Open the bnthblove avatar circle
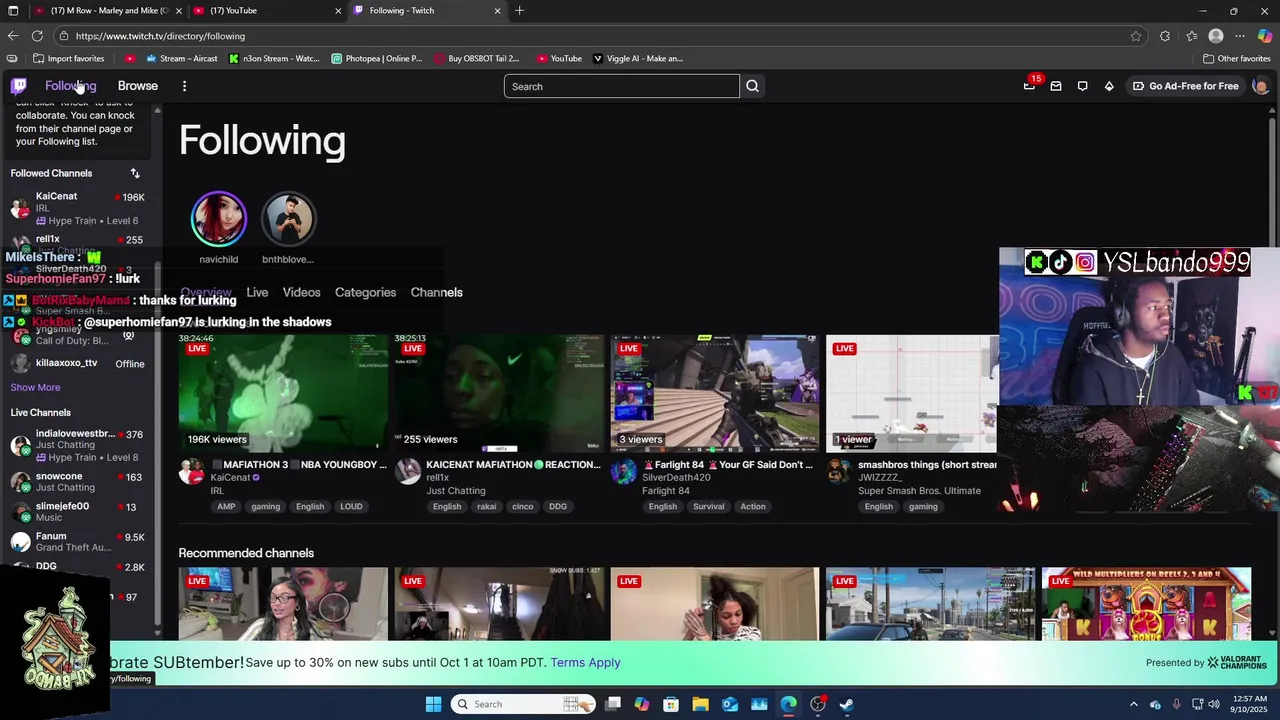Screen dimensions: 1280x720 tap(288, 219)
